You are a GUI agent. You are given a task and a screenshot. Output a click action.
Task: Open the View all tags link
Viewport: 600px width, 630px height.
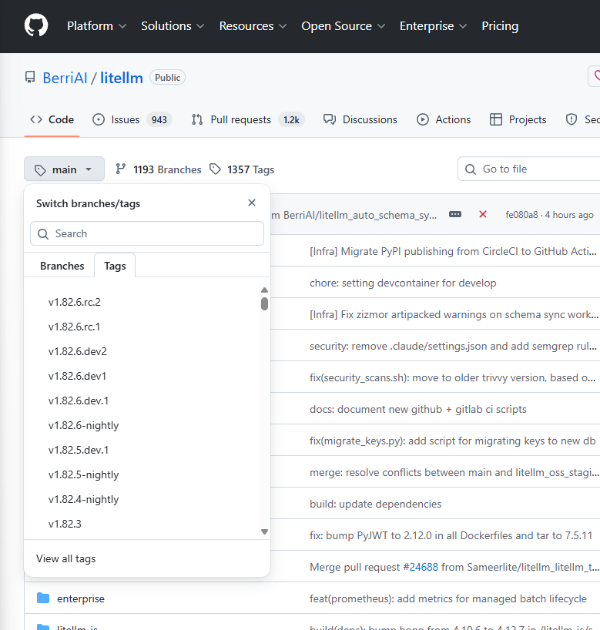coord(66,559)
